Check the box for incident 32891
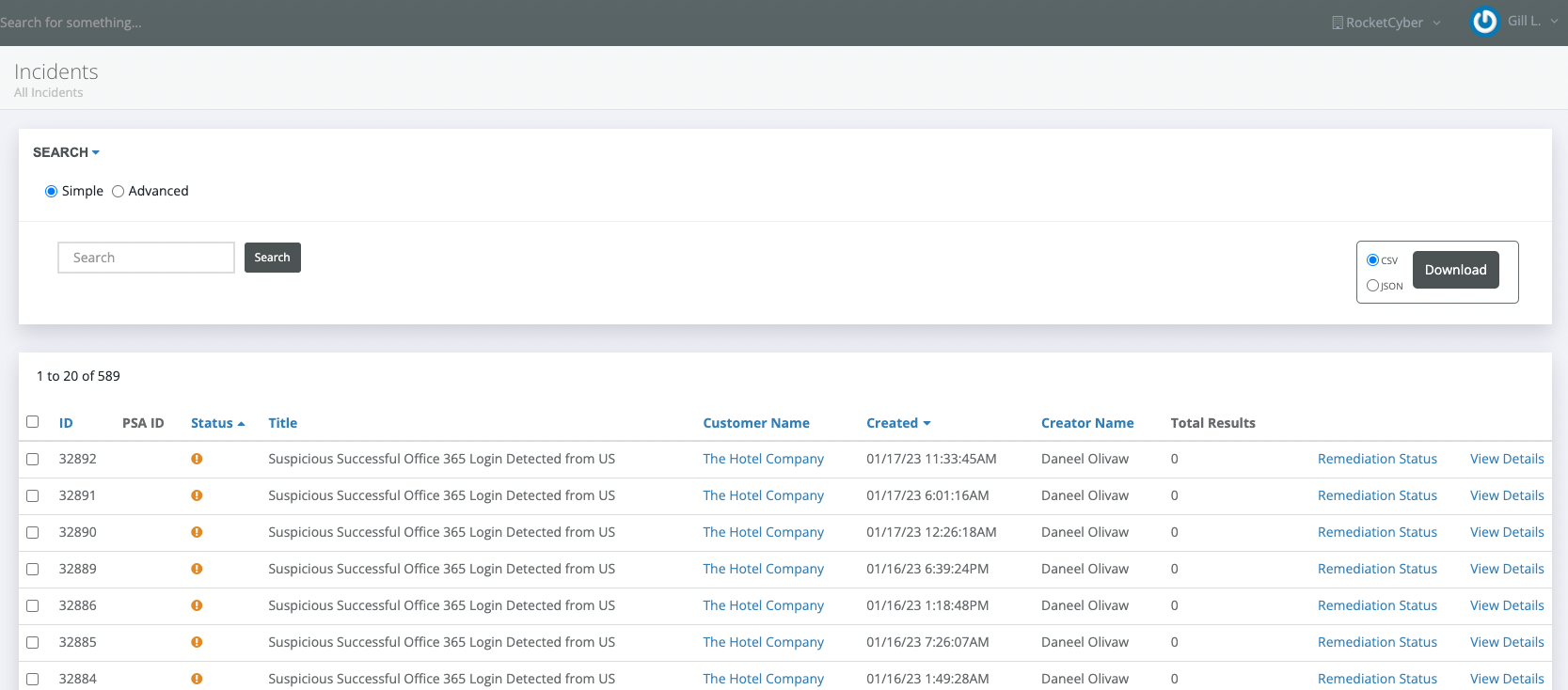 coord(33,495)
